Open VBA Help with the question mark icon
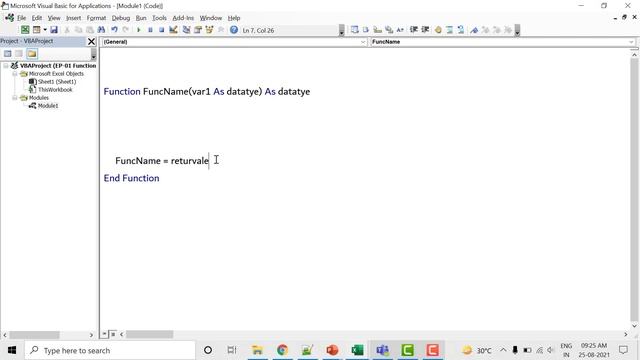The width and height of the screenshot is (640, 360). [x=234, y=30]
